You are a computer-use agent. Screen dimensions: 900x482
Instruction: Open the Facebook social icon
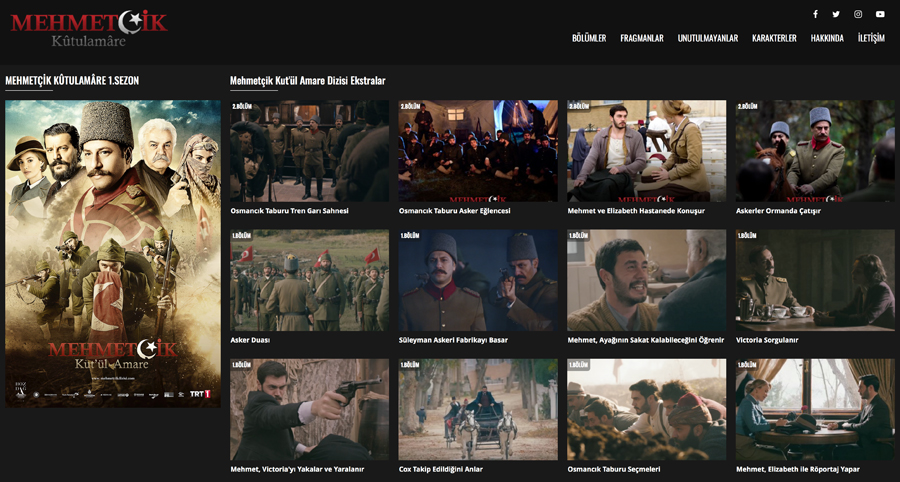pyautogui.click(x=815, y=14)
